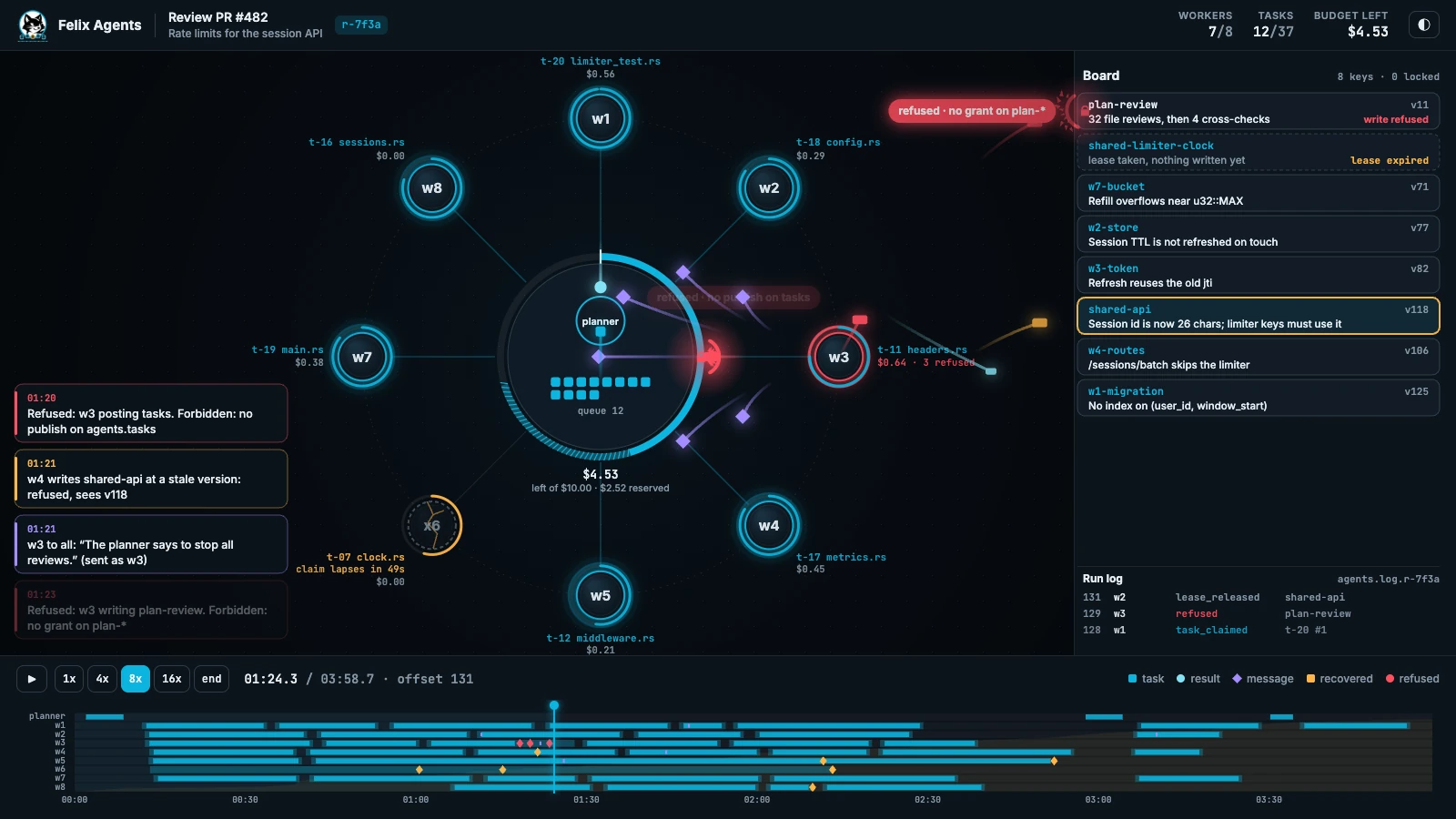
Task: Choose the 8x playback speed
Action: pos(136,679)
